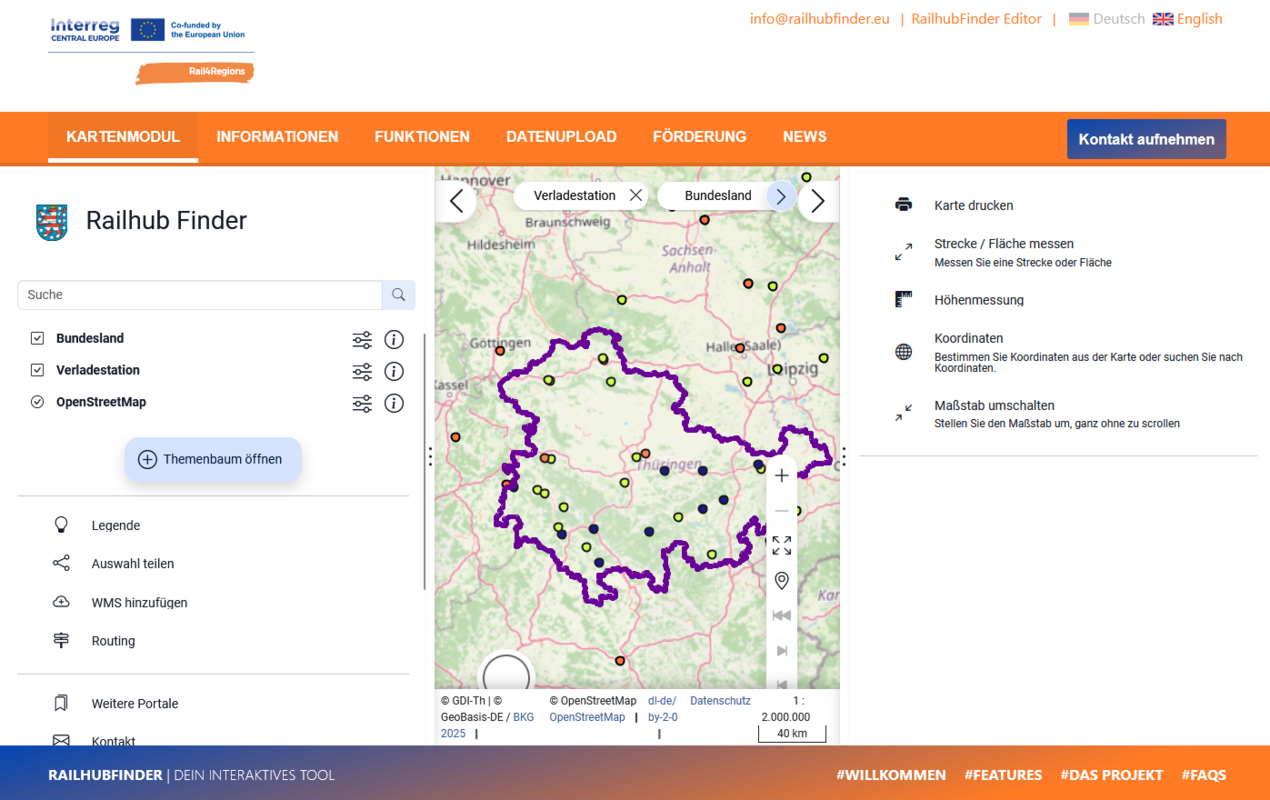The height and width of the screenshot is (800, 1270).
Task: Uncheck the Bundesland layer checkbox
Action: click(37, 338)
